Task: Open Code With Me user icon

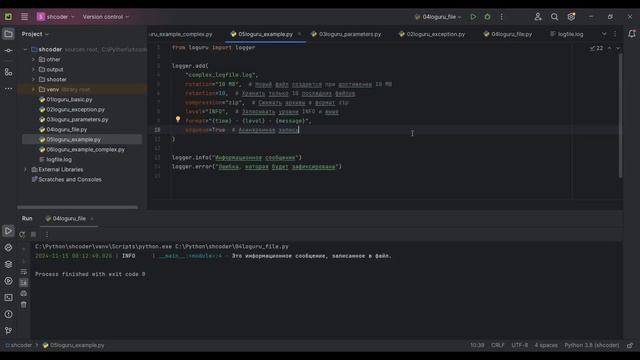Action: (538, 17)
